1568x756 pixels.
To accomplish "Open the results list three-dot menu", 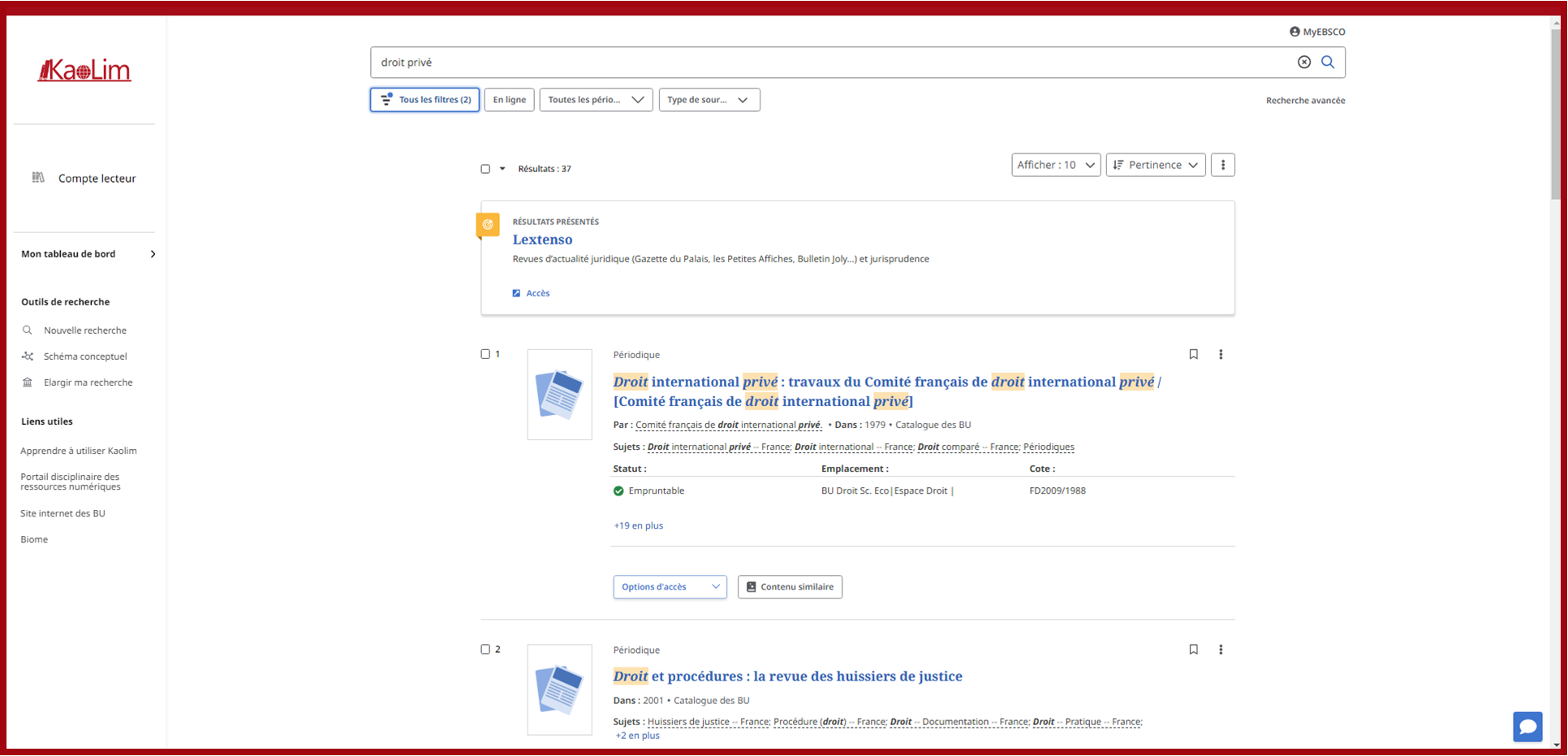I will pyautogui.click(x=1222, y=165).
